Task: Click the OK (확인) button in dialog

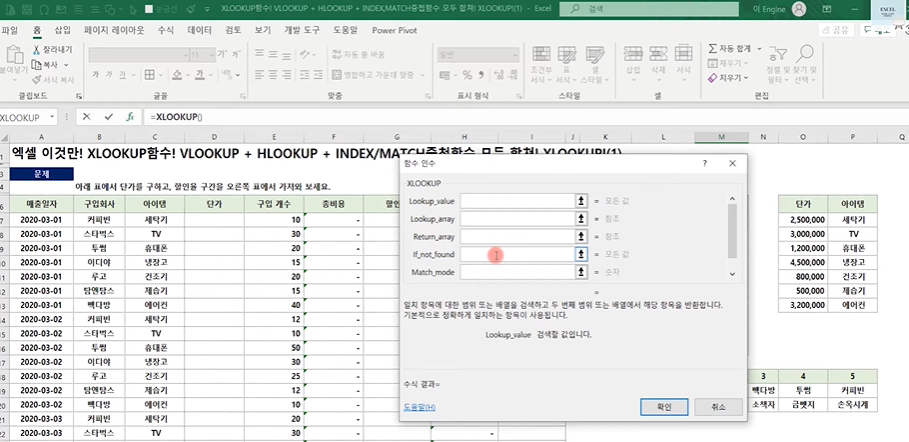Action: [664, 407]
